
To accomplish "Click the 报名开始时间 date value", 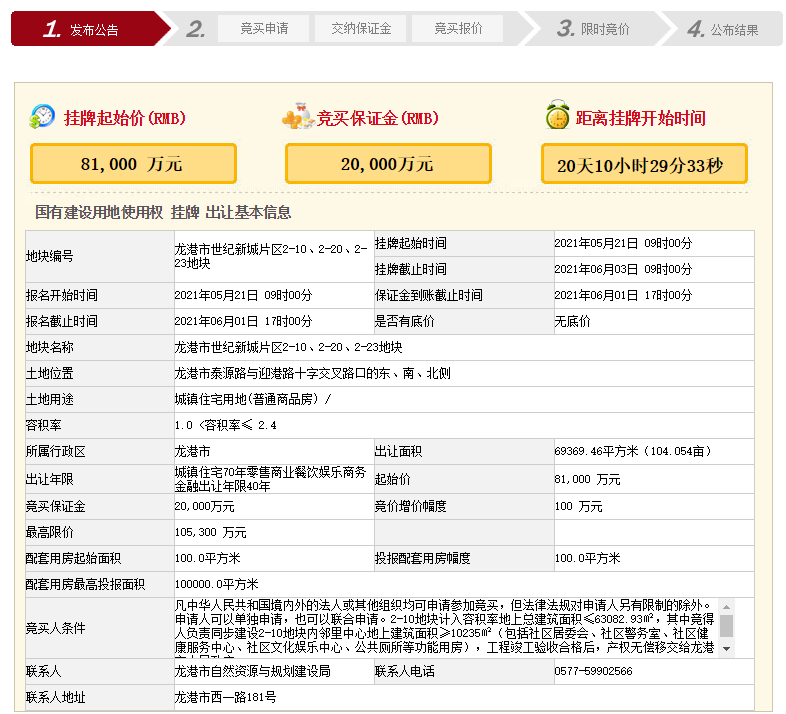I will tap(243, 295).
